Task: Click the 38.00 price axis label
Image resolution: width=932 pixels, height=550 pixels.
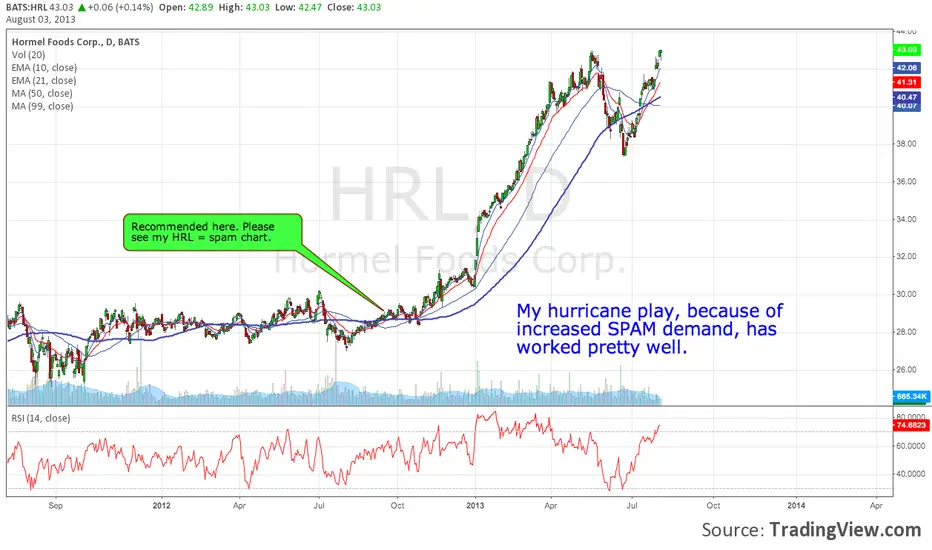Action: [906, 144]
